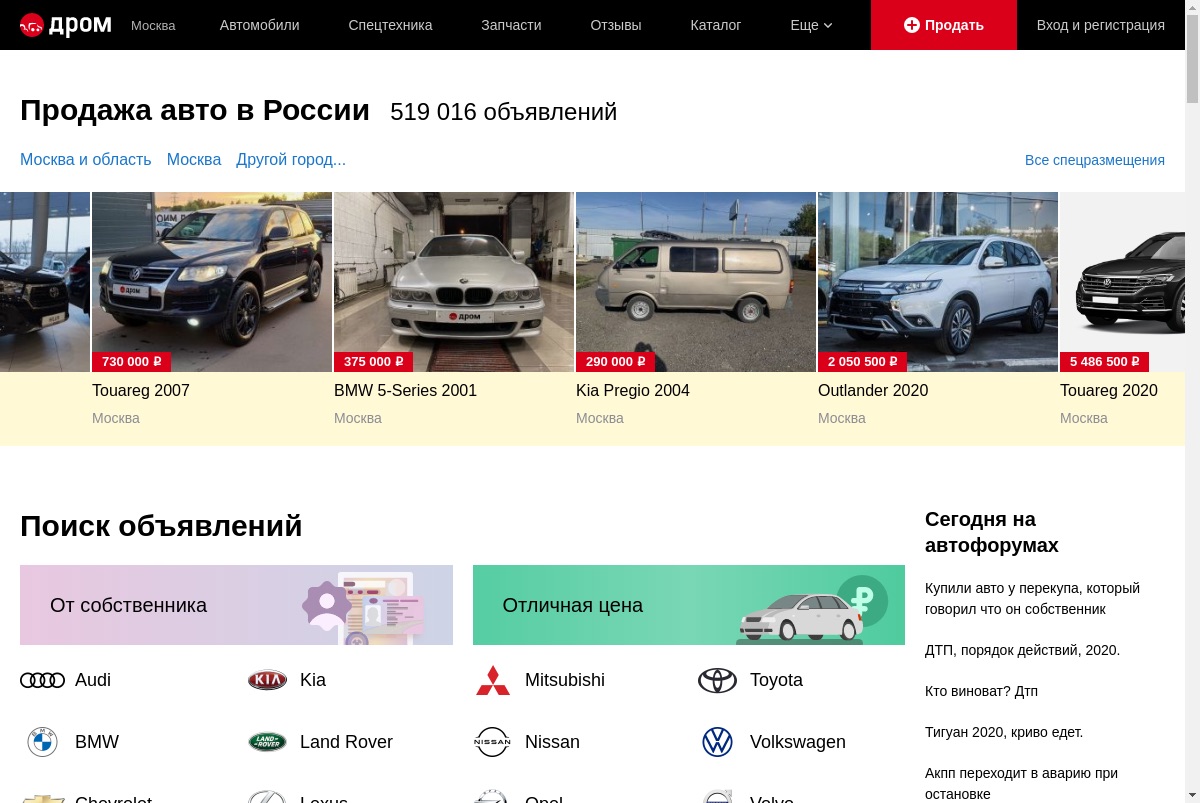Open the От собственника banner
1200x803 pixels.
(236, 605)
